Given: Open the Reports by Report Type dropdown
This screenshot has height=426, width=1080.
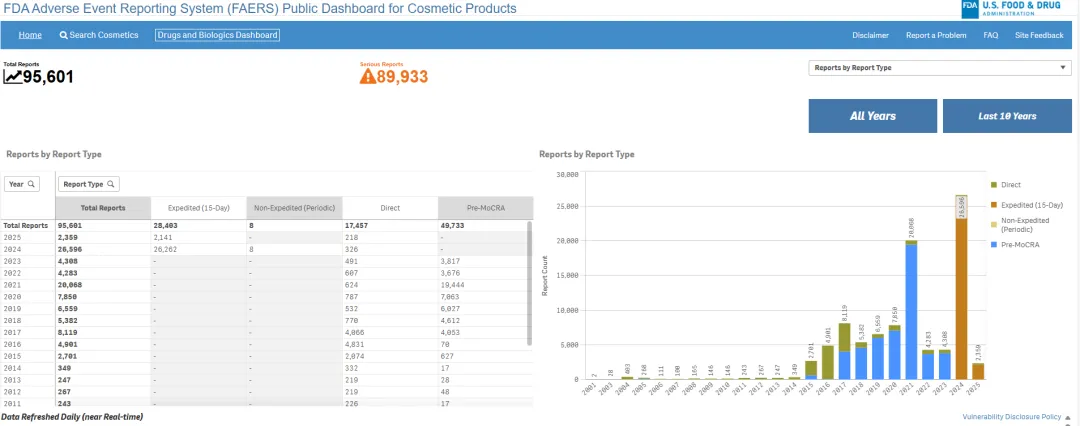Looking at the screenshot, I should [x=939, y=68].
